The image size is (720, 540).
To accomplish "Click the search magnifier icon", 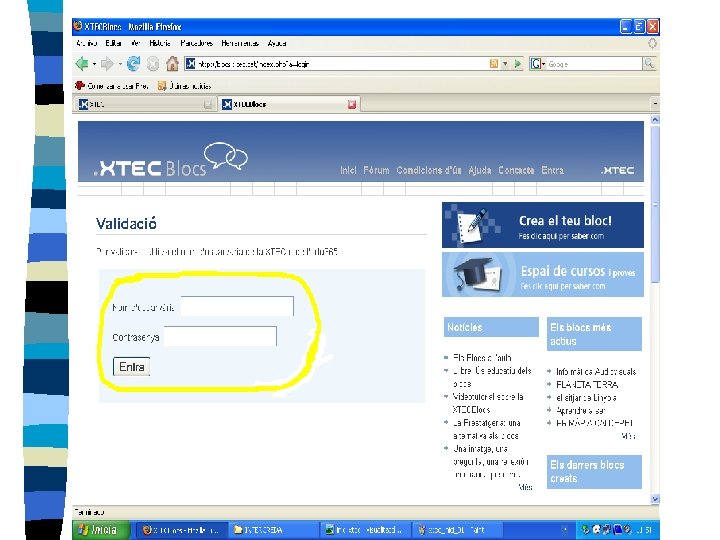I will [x=649, y=64].
